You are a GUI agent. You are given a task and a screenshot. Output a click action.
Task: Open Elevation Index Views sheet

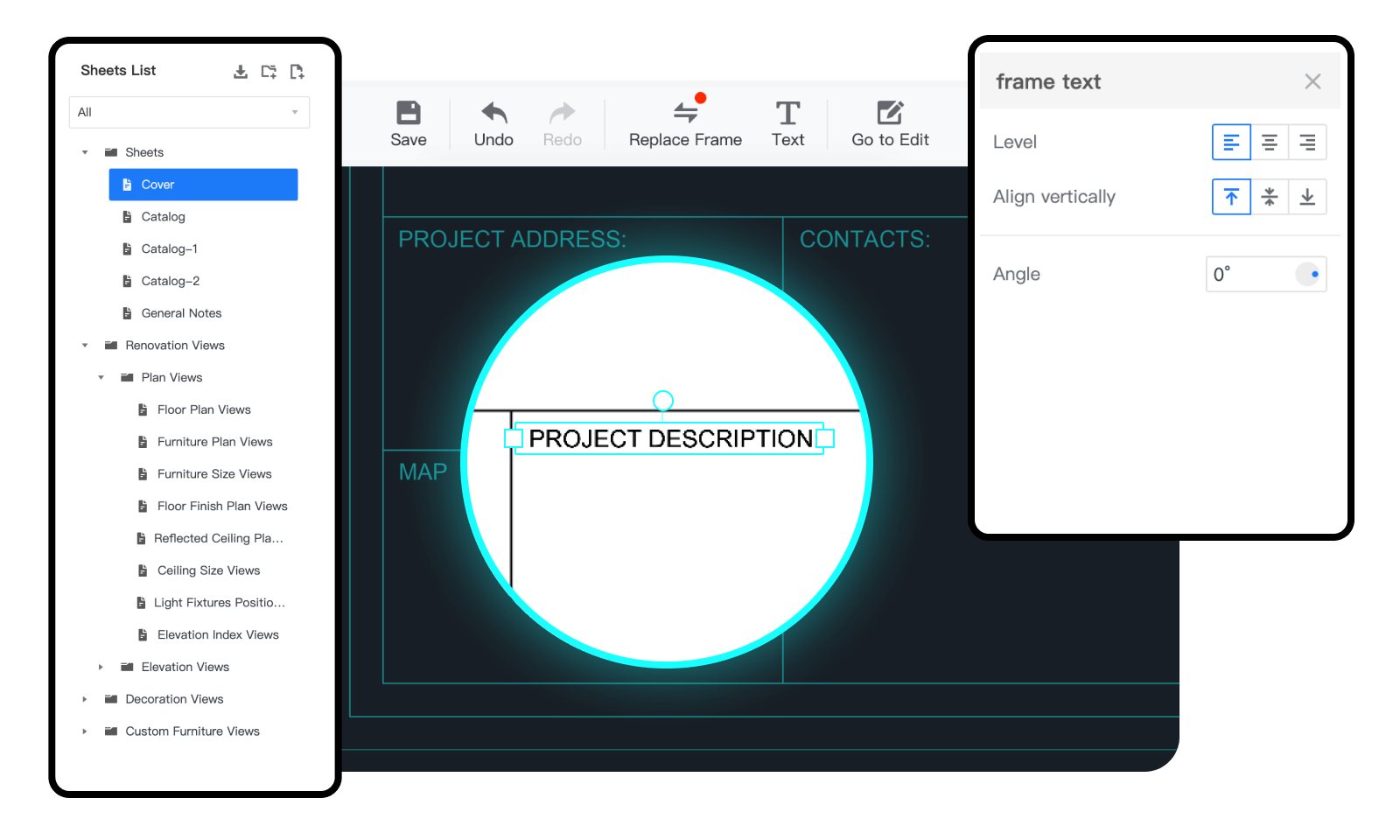[x=218, y=635]
